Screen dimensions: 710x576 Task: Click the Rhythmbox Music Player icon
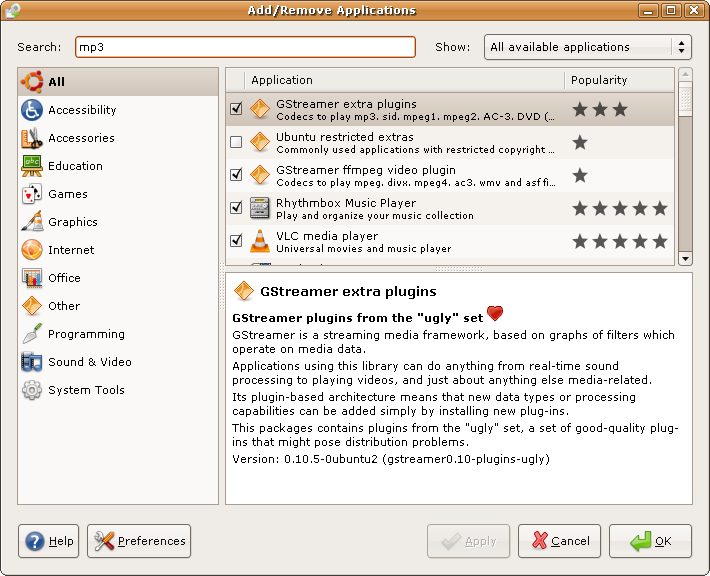260,208
